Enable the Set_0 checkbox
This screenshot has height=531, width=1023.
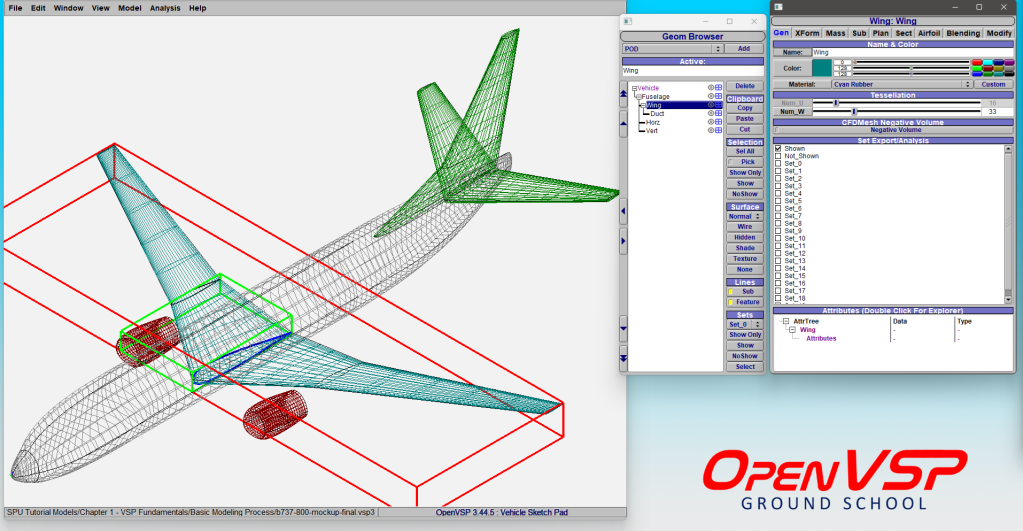pos(778,164)
